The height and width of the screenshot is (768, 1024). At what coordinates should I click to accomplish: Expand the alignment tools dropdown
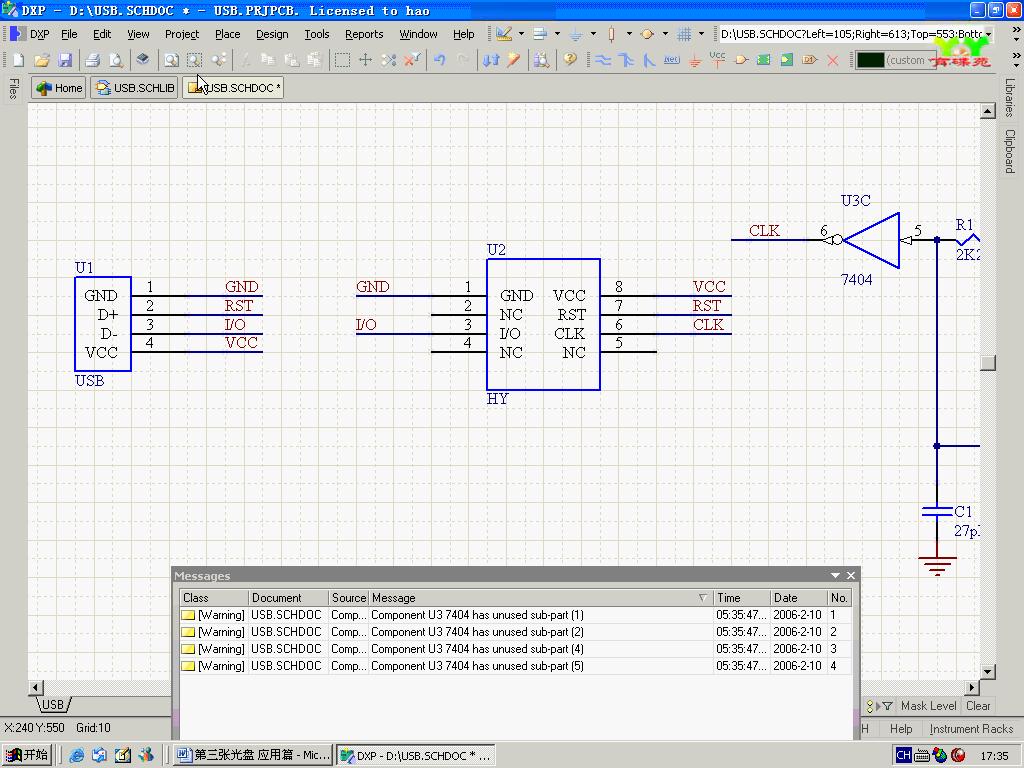coord(557,34)
